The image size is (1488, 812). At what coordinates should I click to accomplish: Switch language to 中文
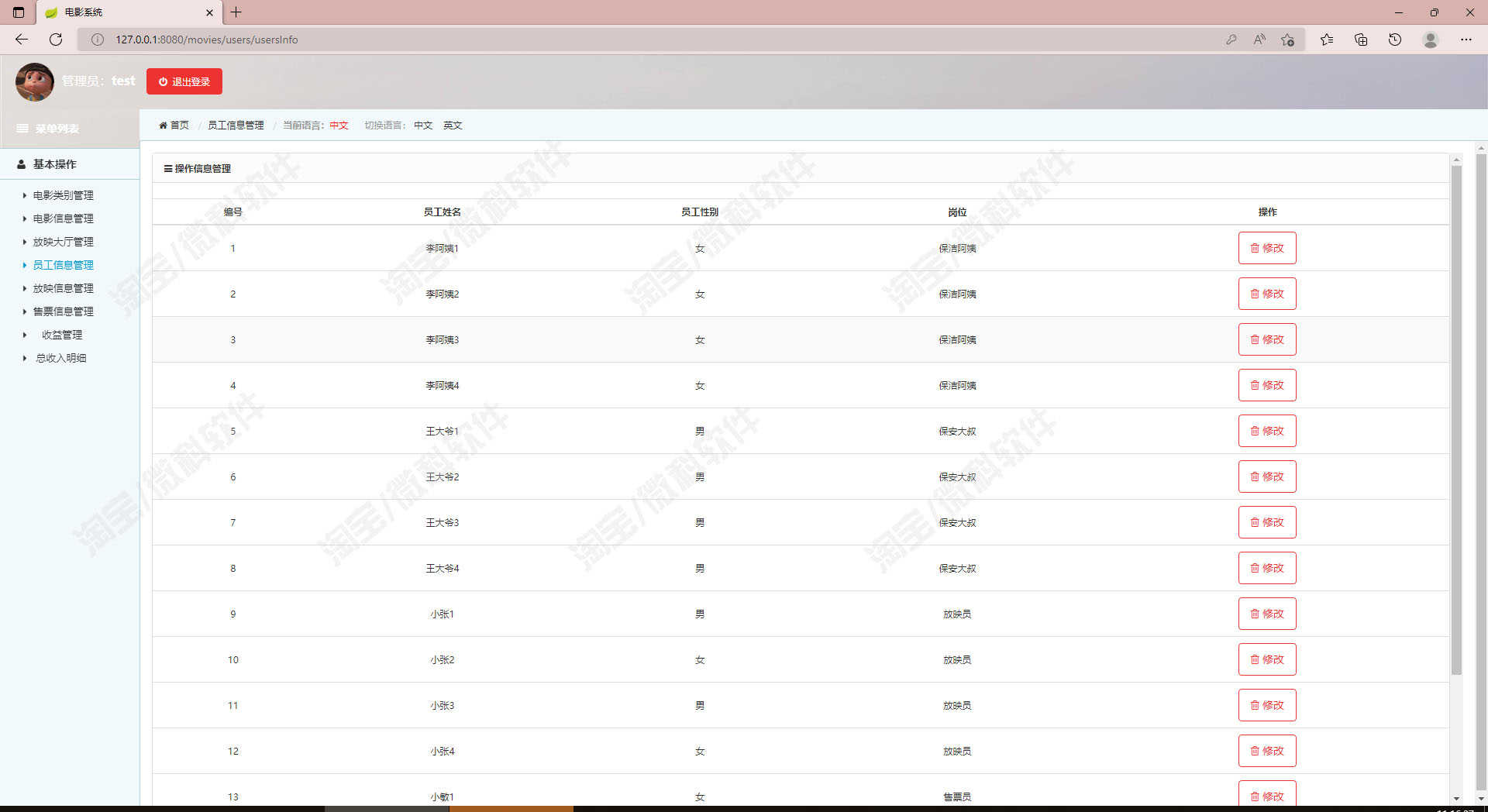tap(423, 125)
